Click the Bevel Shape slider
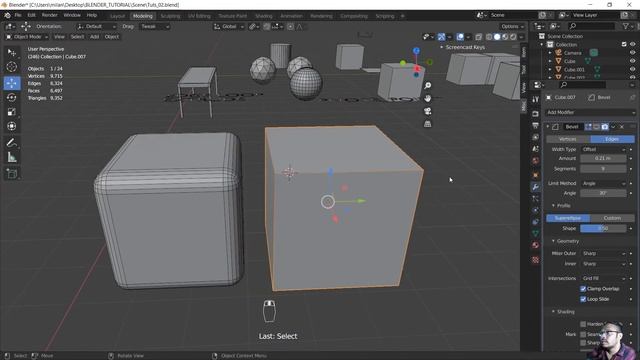 click(x=603, y=229)
